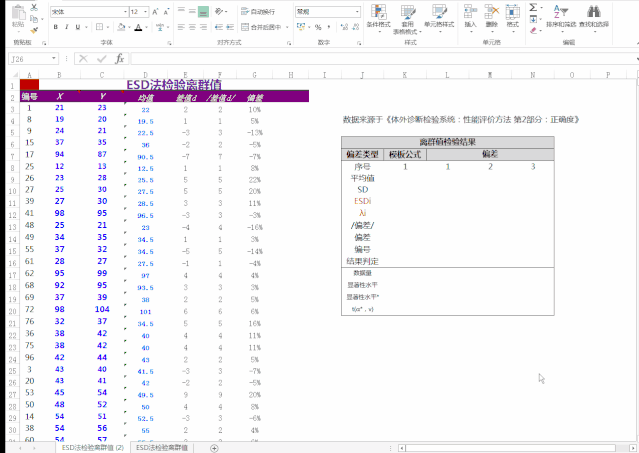Toggle Bold formatting
The width and height of the screenshot is (639, 453).
(x=56, y=28)
